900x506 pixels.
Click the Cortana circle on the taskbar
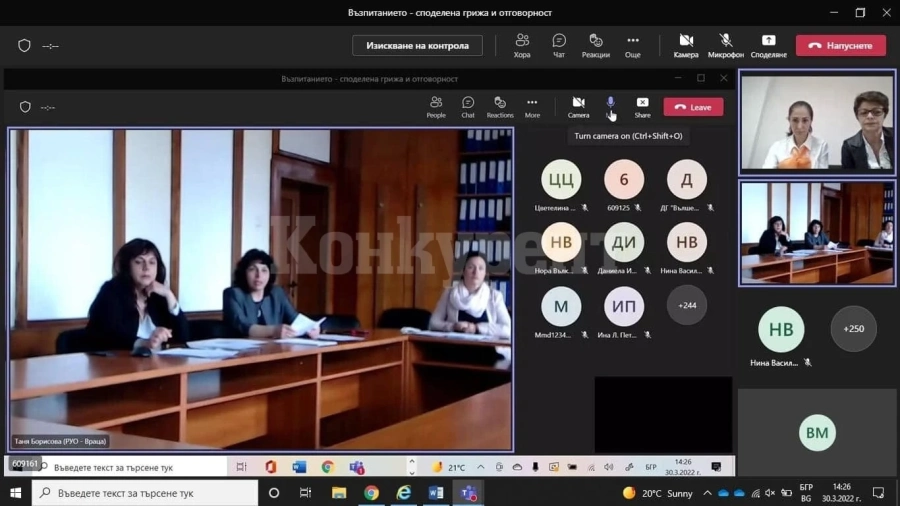pyautogui.click(x=274, y=493)
